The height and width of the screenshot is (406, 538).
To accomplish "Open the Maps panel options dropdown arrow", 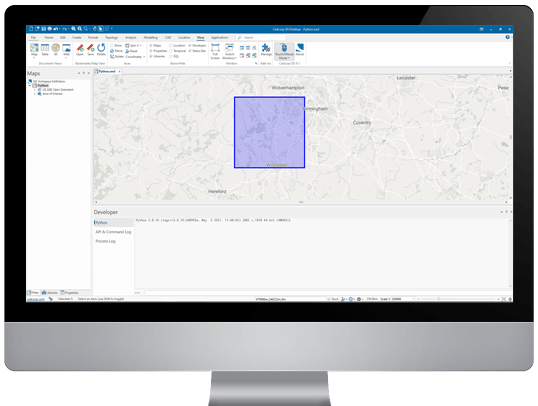I will click(79, 73).
